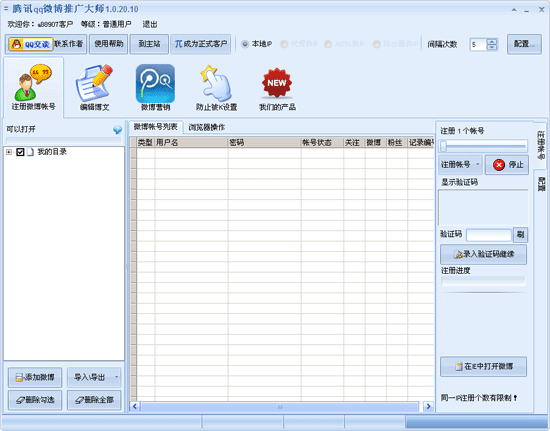The height and width of the screenshot is (431, 550).
Task: Click 粉丝 column header
Action: click(x=397, y=142)
